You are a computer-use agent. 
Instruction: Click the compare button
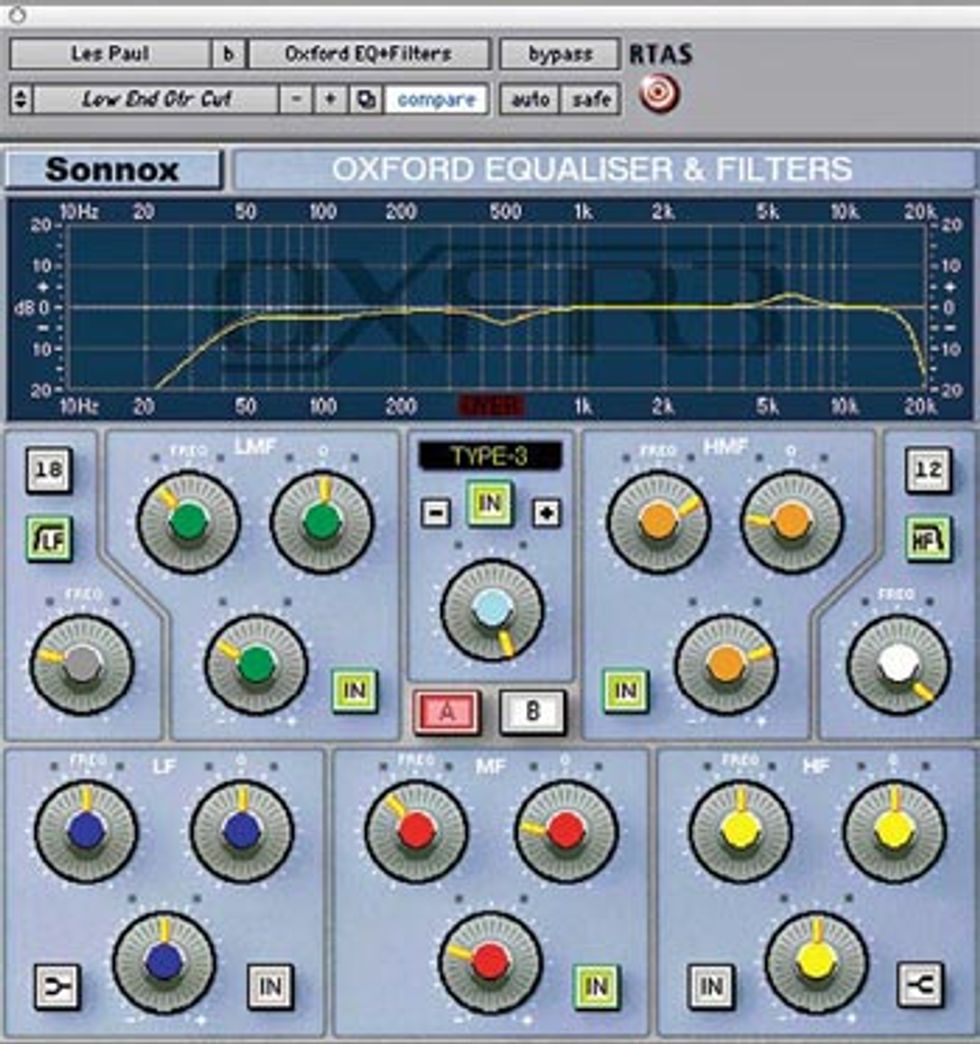tap(436, 100)
